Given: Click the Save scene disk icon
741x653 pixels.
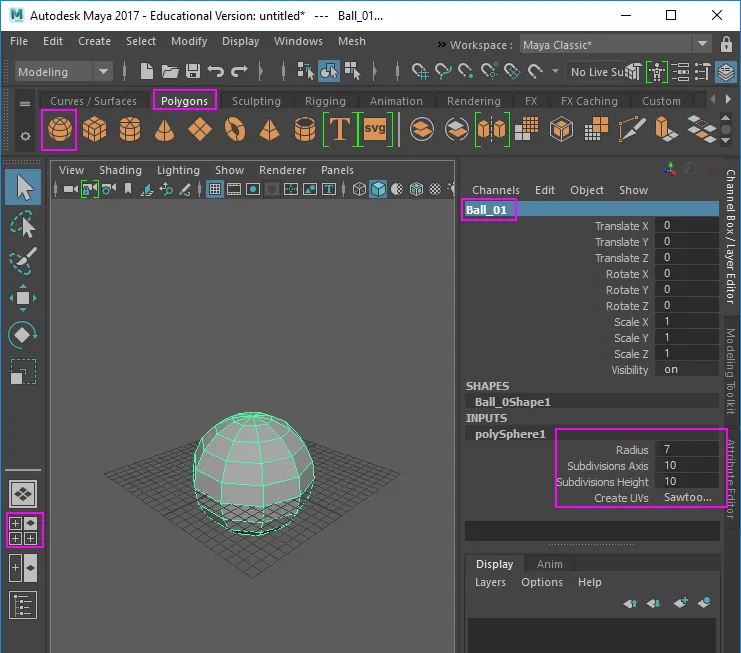Looking at the screenshot, I should pos(193,72).
